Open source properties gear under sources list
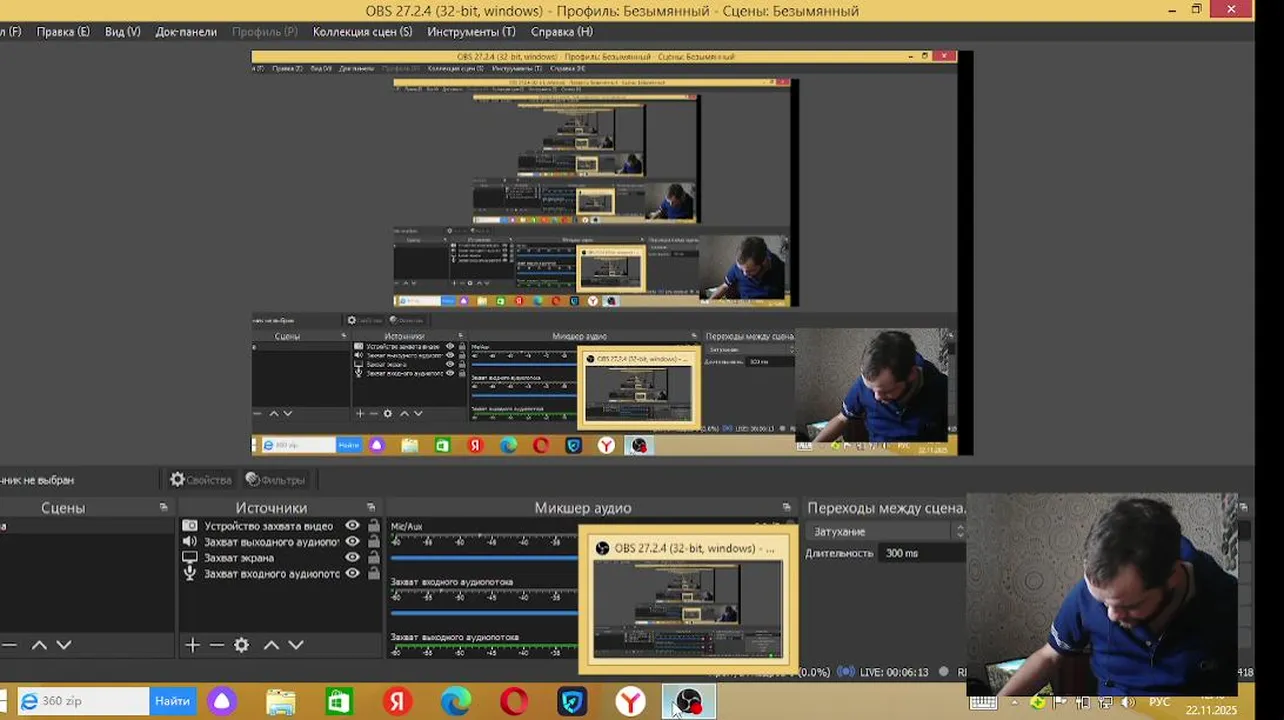 [x=241, y=645]
